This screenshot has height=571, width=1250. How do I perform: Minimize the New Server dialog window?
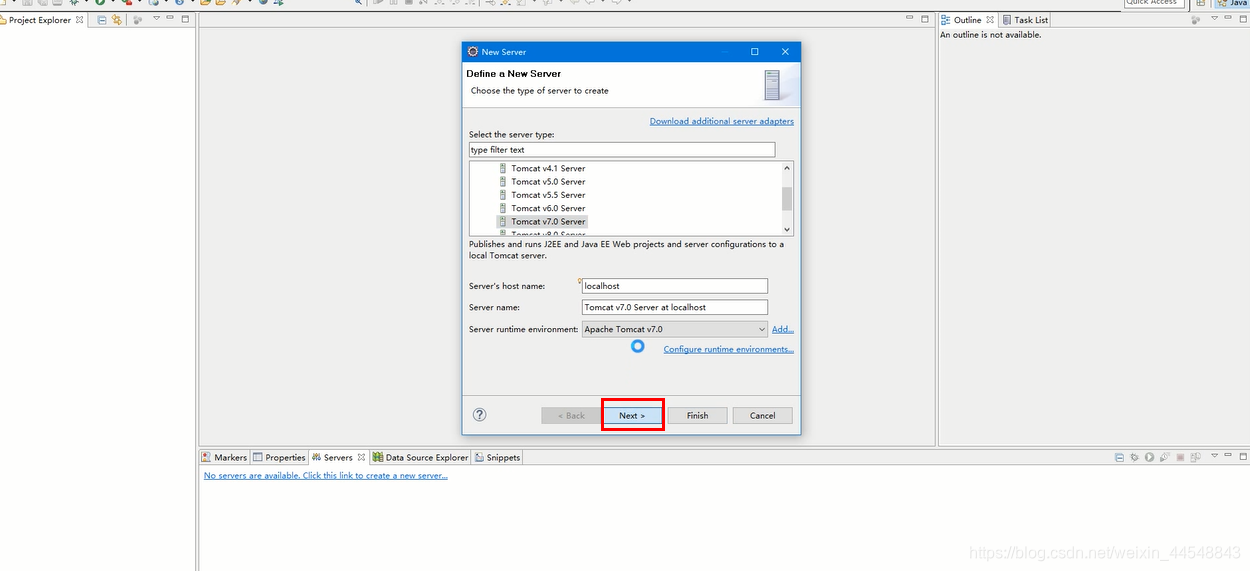(724, 52)
